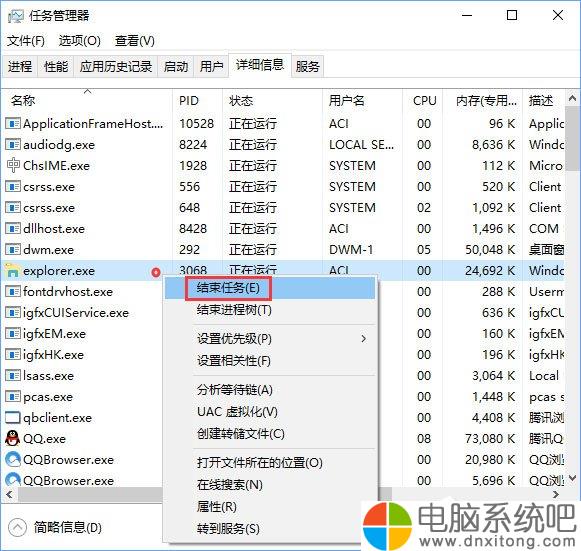Expand the 设置优先级 submenu arrow

point(363,339)
